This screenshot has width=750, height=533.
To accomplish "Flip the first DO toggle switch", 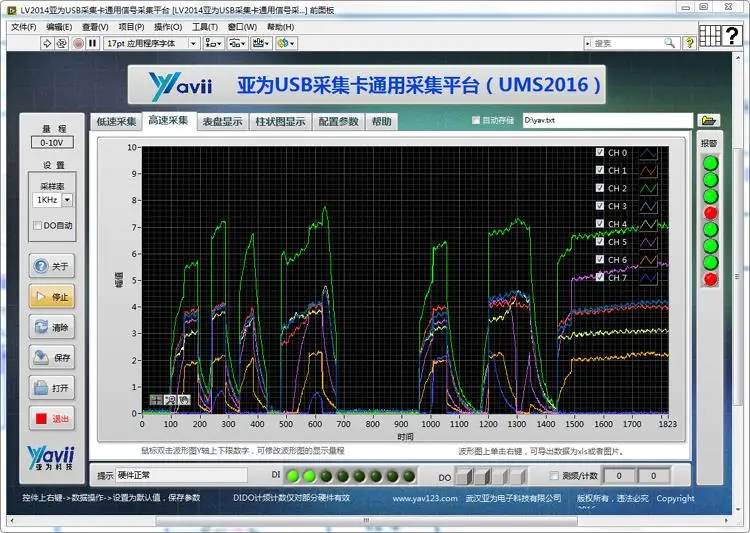I will pos(463,476).
